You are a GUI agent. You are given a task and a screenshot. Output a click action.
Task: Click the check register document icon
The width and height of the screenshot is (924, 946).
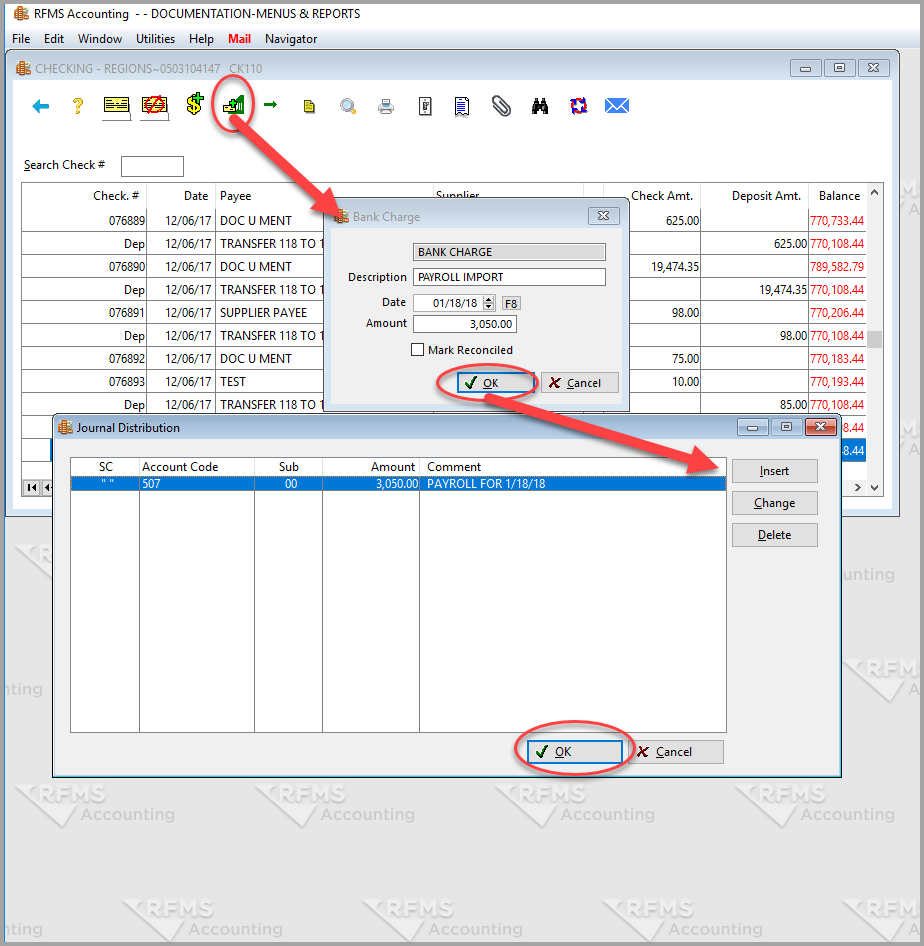point(425,106)
